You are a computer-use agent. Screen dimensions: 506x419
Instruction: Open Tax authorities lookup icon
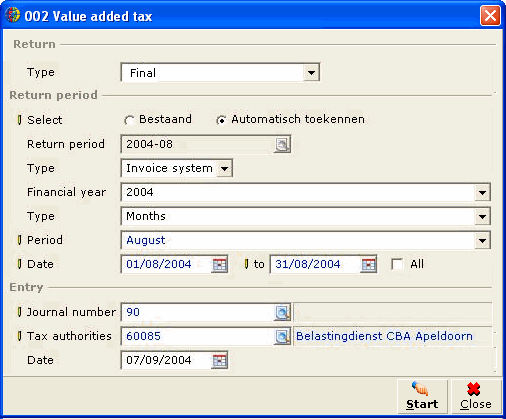282,336
